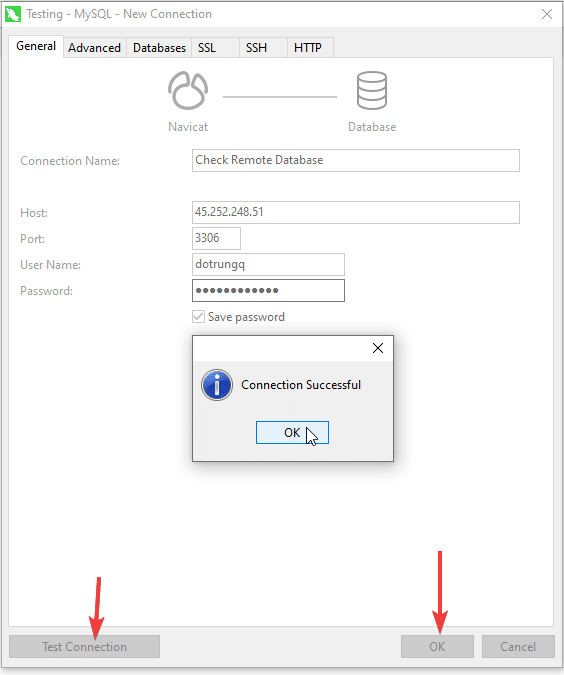Click the Navicat app icon in title bar
Viewport: 564px width, 675px height.
pyautogui.click(x=13, y=14)
